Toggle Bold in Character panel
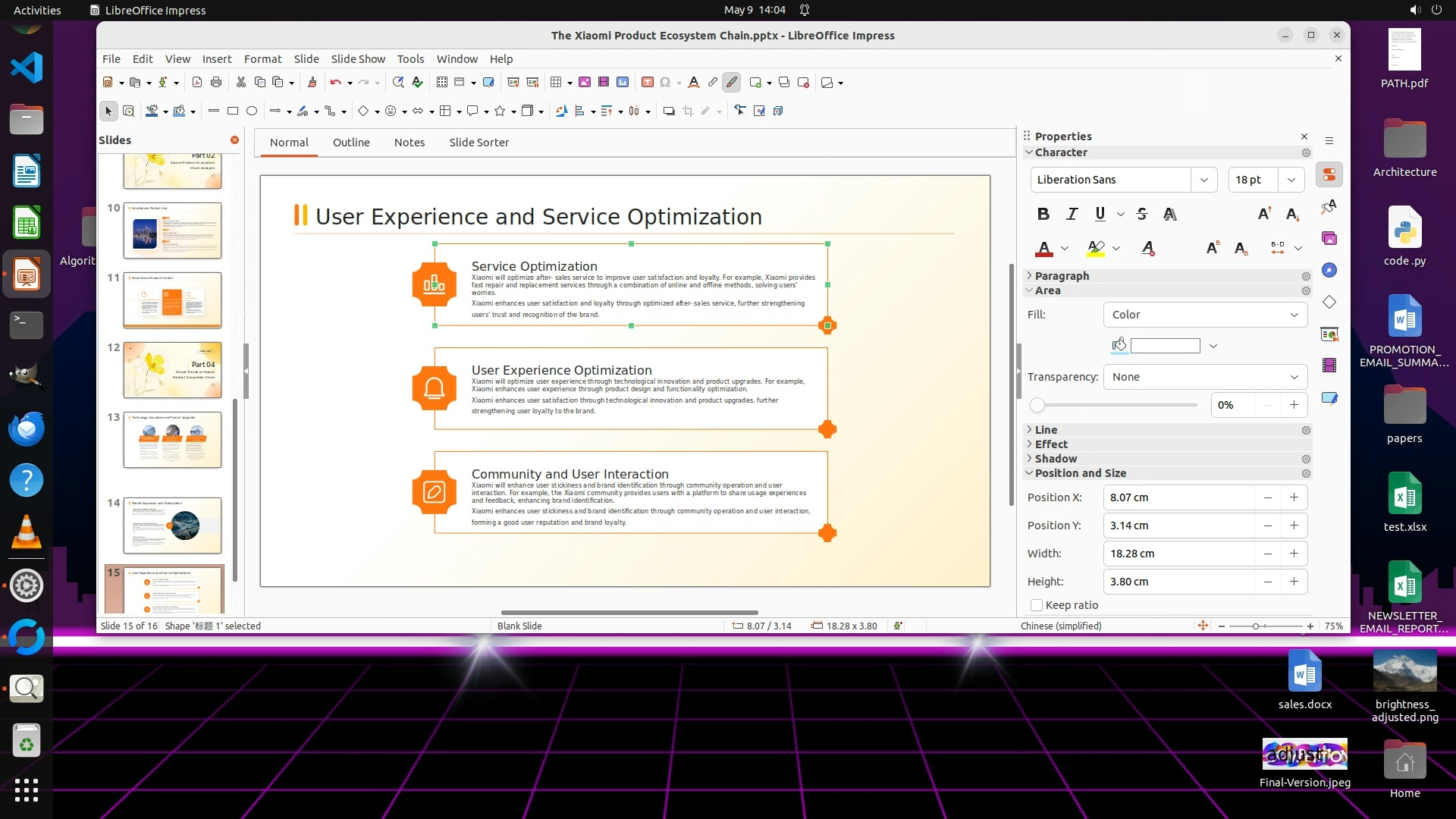1456x819 pixels. [x=1043, y=215]
